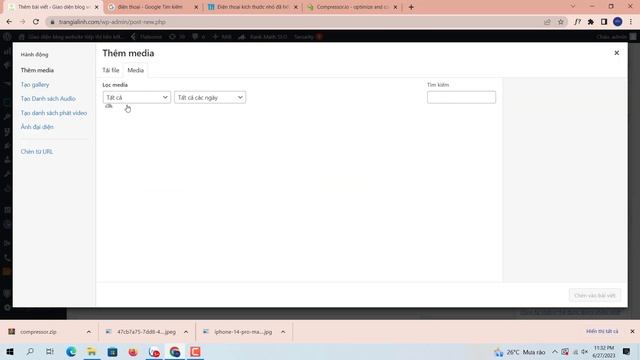The image size is (640, 360).
Task: Choose Tạo danh sách phát video
Action: tap(54, 113)
